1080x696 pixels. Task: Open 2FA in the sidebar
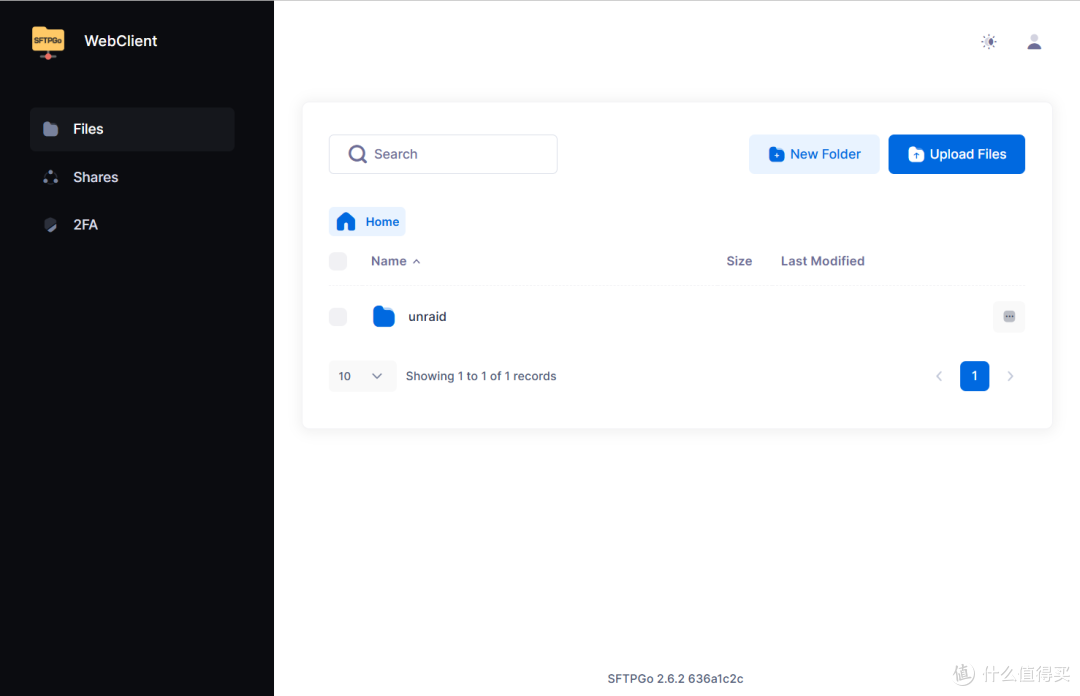(x=132, y=225)
